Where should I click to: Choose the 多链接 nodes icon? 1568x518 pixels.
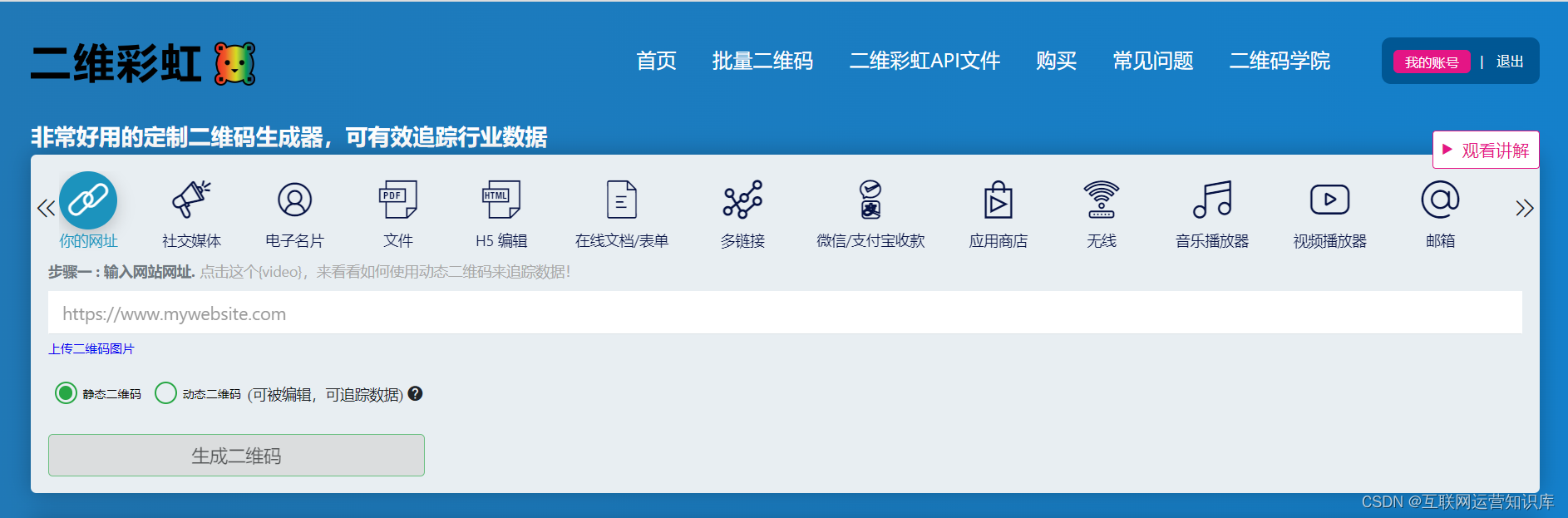pyautogui.click(x=742, y=200)
